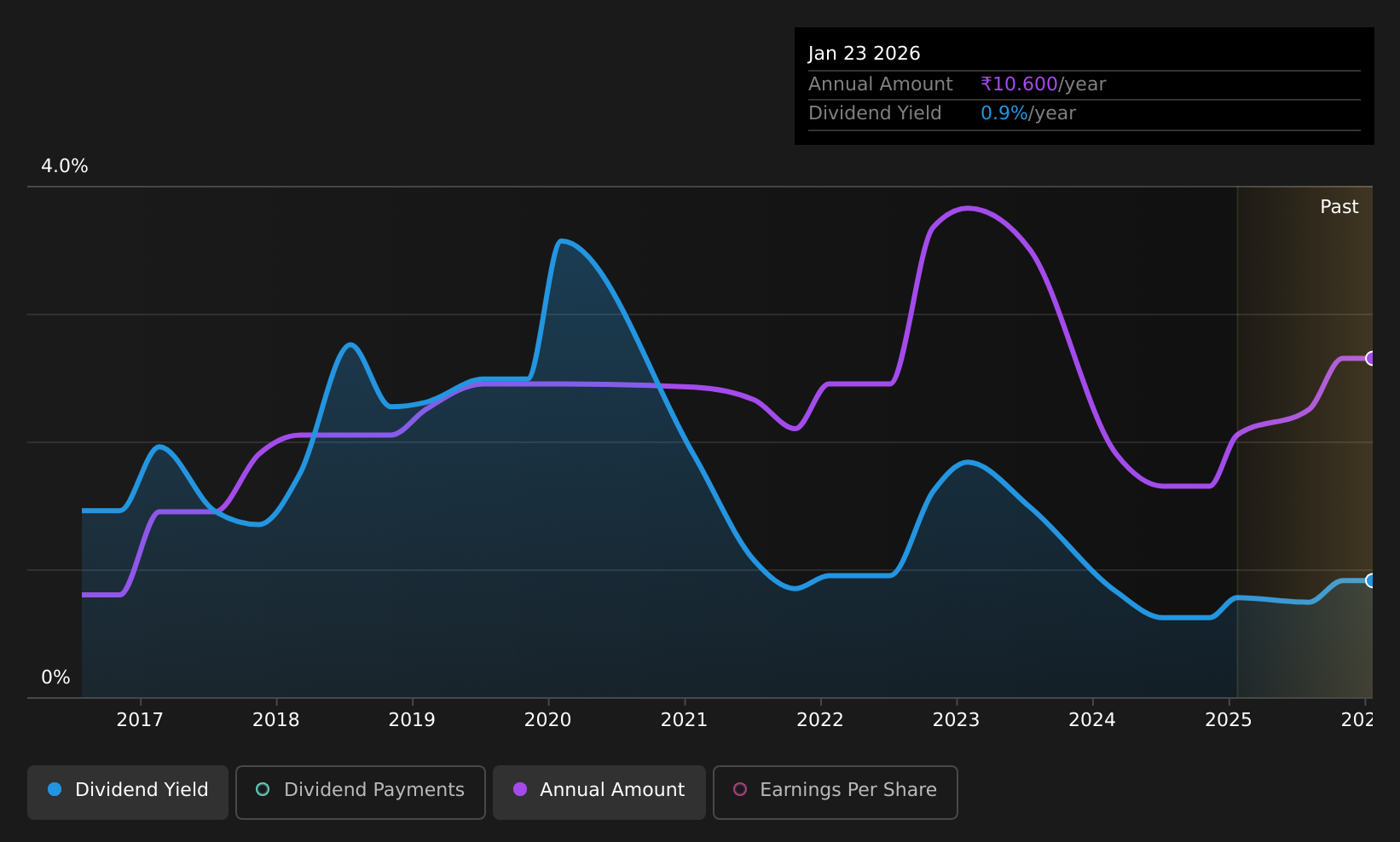Image resolution: width=1400 pixels, height=842 pixels.
Task: Click the pink Earnings Per Share circle
Action: (740, 789)
